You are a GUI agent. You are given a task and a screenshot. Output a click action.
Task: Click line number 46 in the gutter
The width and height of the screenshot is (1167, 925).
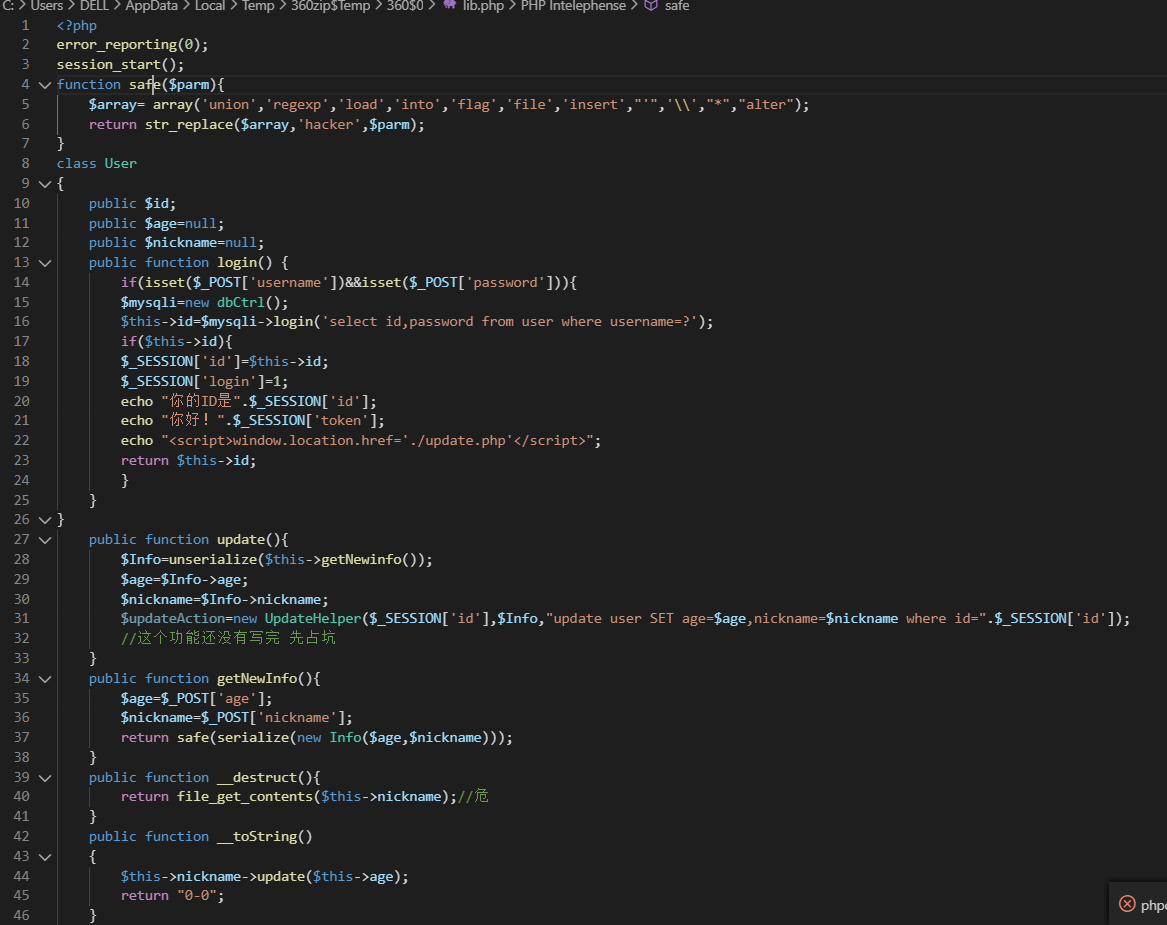pyautogui.click(x=22, y=915)
